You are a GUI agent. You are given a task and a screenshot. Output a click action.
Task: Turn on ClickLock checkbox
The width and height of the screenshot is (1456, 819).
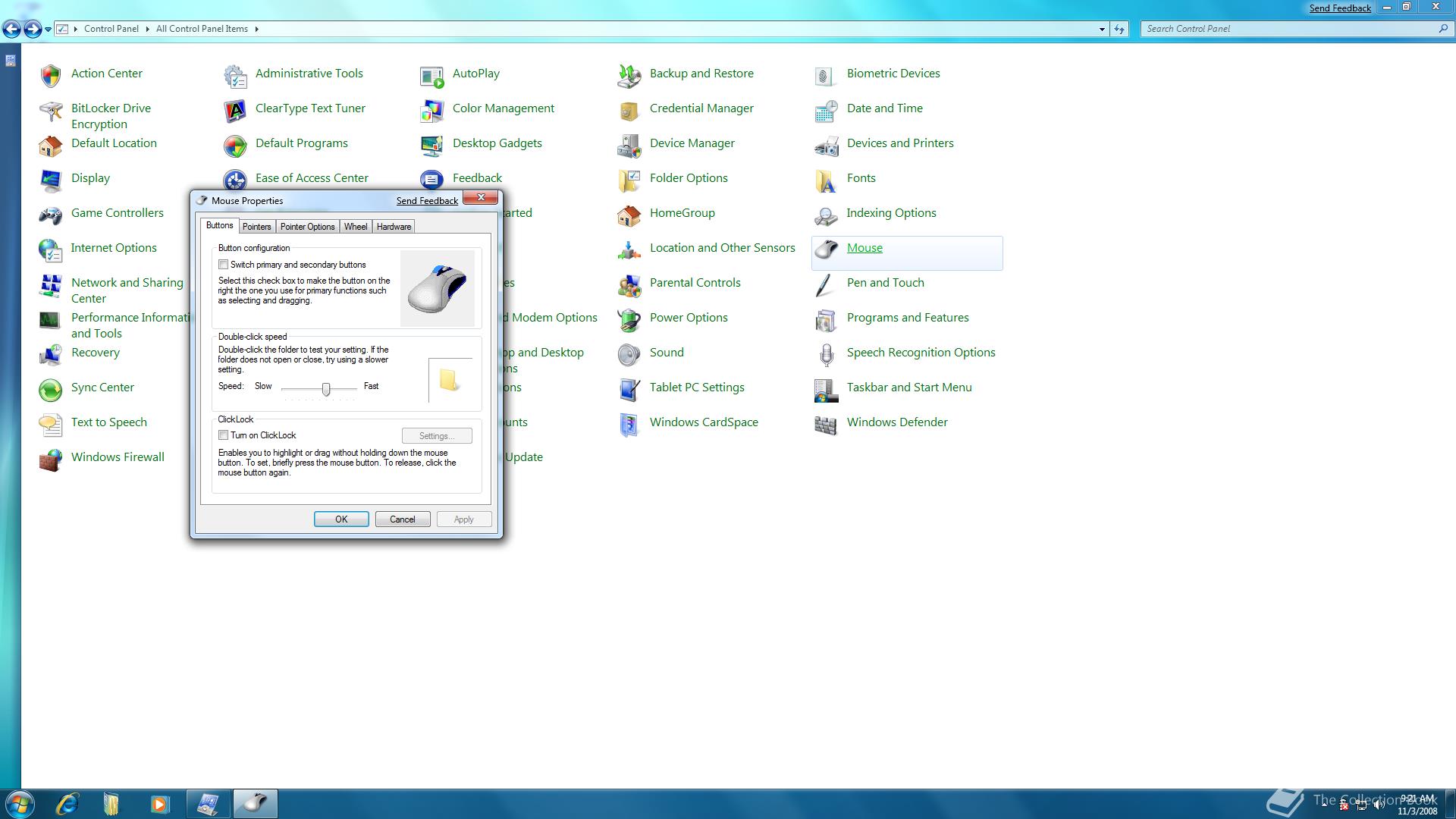point(223,435)
